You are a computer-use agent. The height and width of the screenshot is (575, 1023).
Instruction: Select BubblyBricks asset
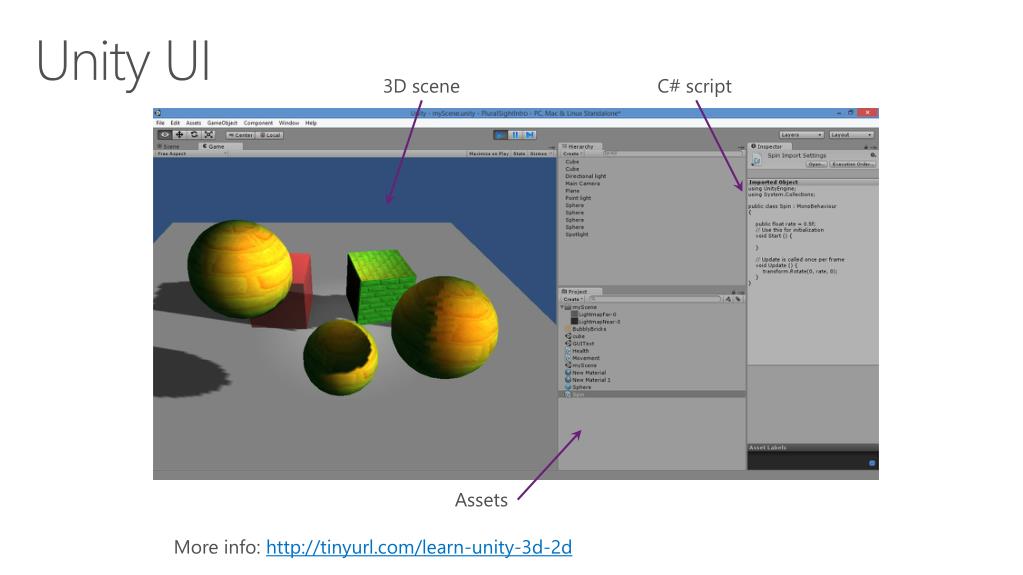(585, 329)
